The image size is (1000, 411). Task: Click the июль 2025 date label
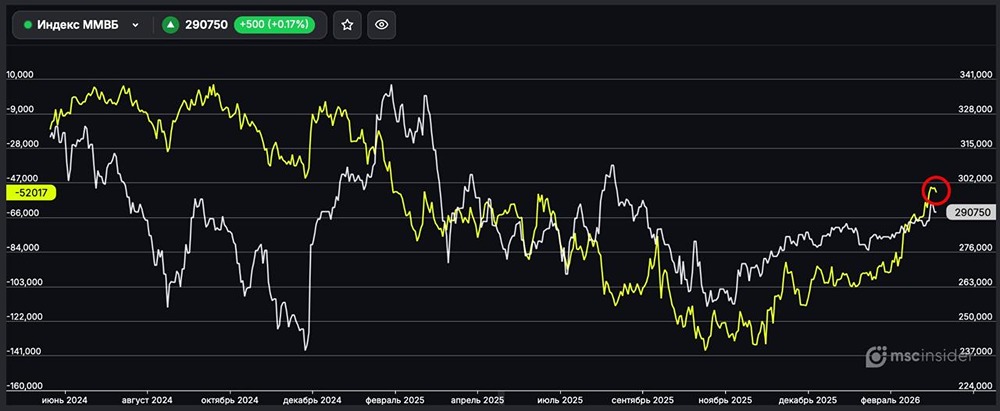pos(561,398)
